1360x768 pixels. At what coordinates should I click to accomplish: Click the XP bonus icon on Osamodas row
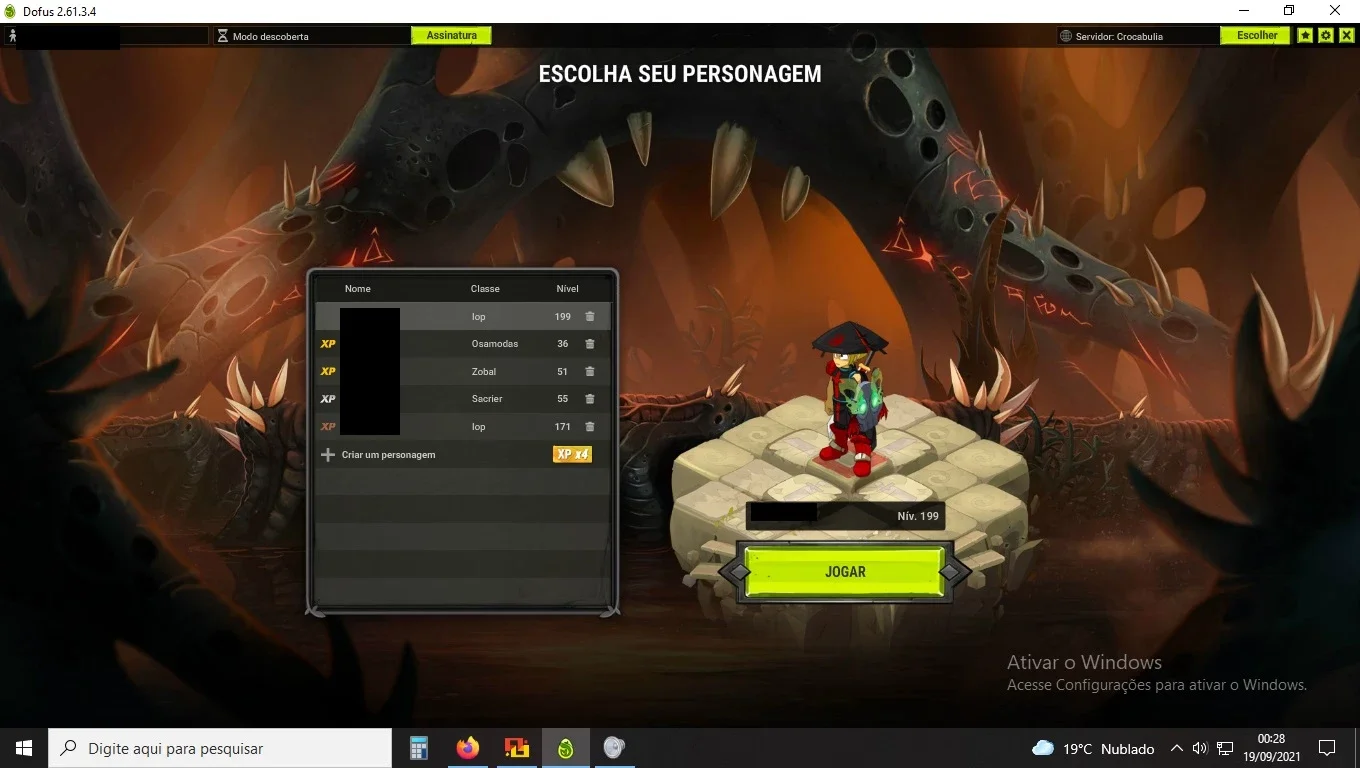click(328, 344)
